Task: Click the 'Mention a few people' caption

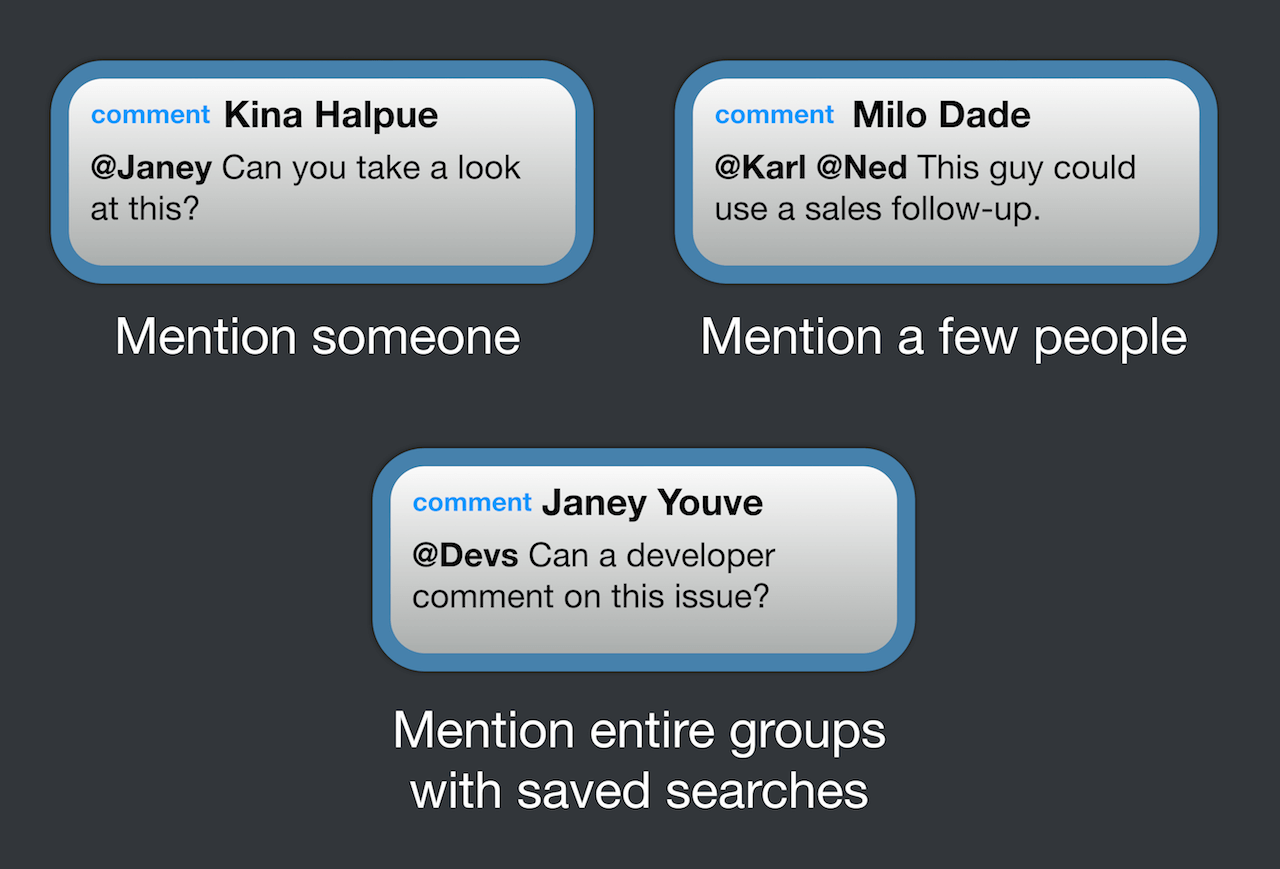Action: (943, 338)
